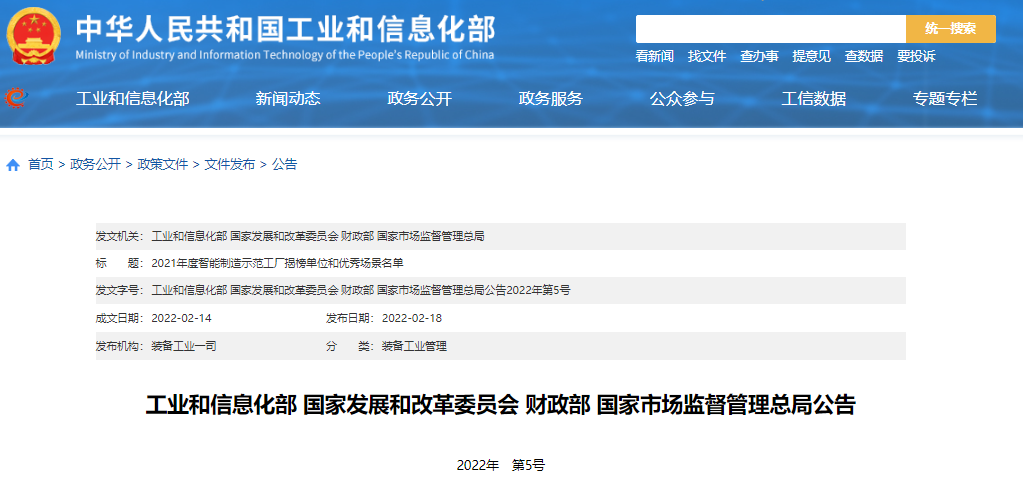The image size is (1023, 482).
Task: Click the 发文机关 field label
Action: [120, 236]
